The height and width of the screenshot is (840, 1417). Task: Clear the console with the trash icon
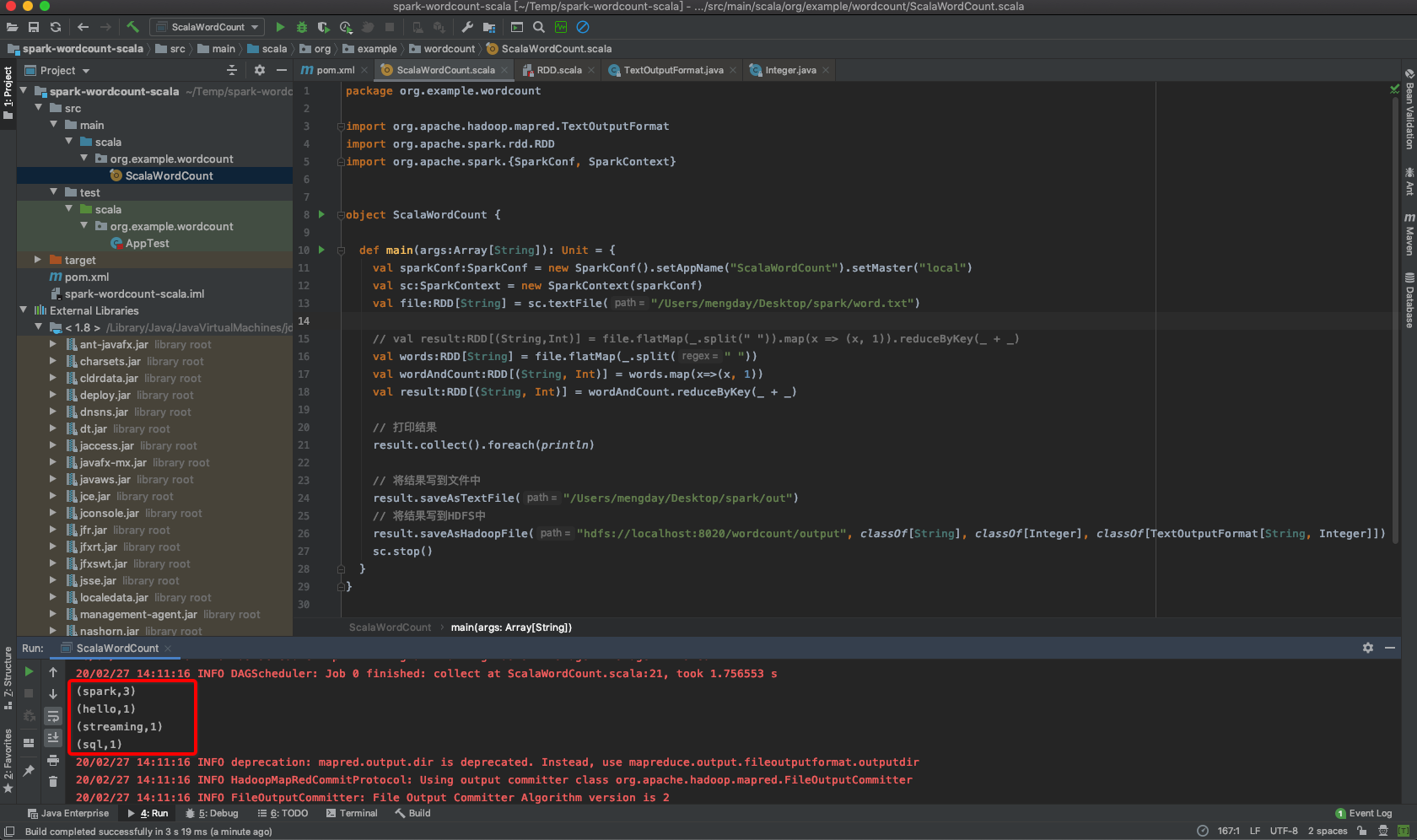click(53, 782)
